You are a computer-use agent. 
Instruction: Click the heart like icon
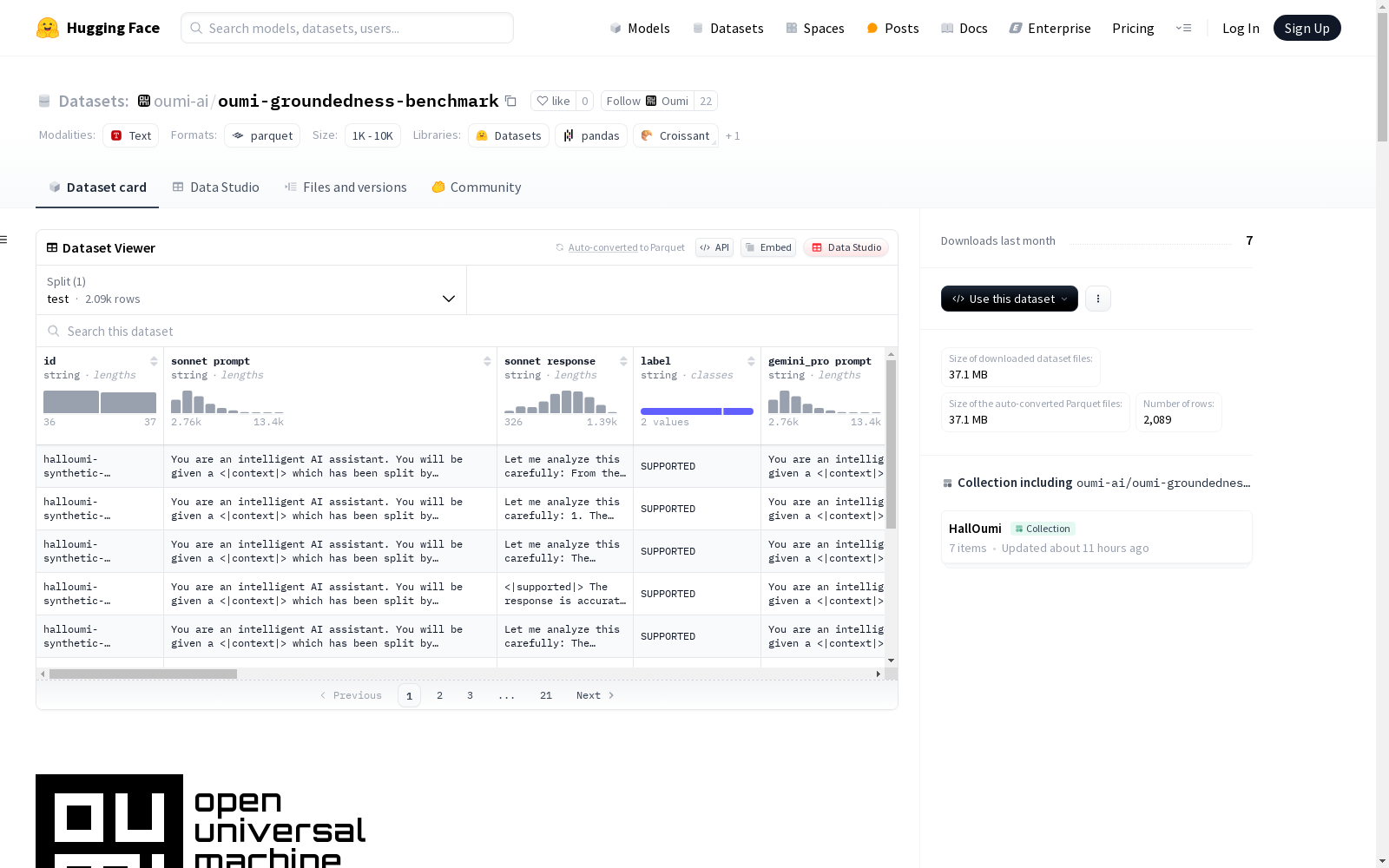pos(543,101)
